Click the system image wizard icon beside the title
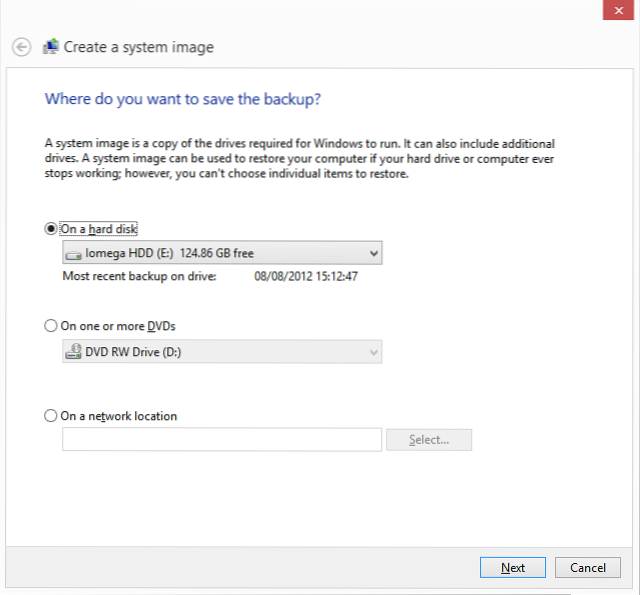 51,47
